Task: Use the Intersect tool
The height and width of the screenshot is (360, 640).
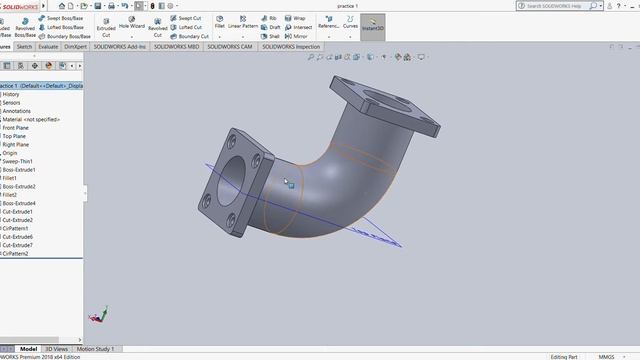Action: 298,27
